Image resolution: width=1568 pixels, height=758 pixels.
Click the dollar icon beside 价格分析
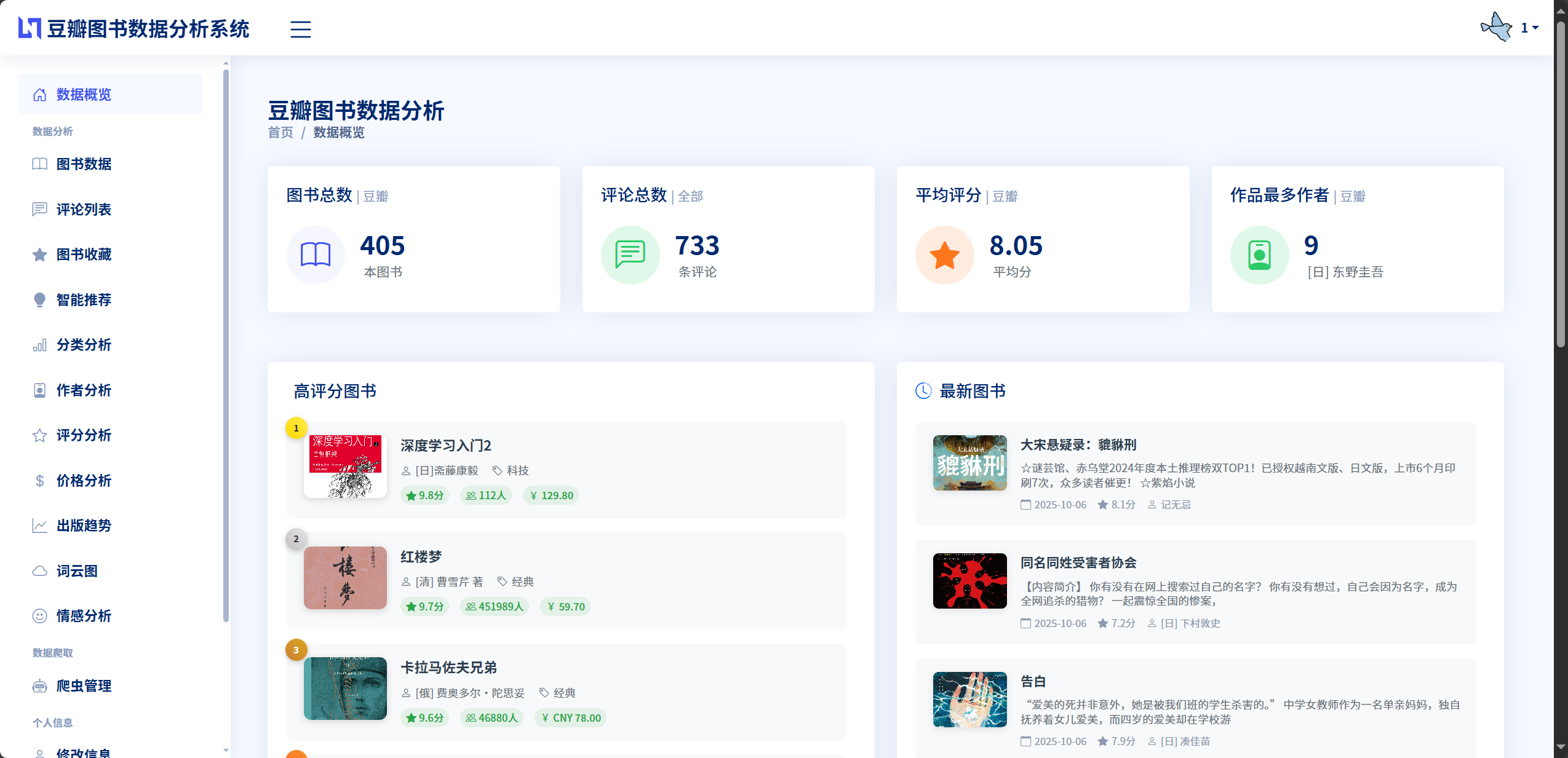[x=39, y=480]
